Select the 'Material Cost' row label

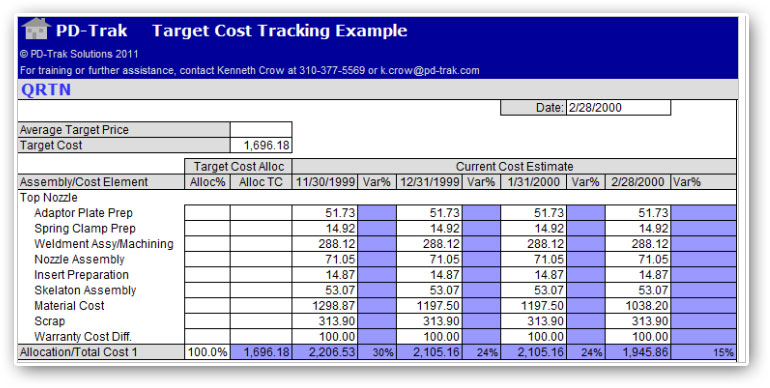coord(69,306)
